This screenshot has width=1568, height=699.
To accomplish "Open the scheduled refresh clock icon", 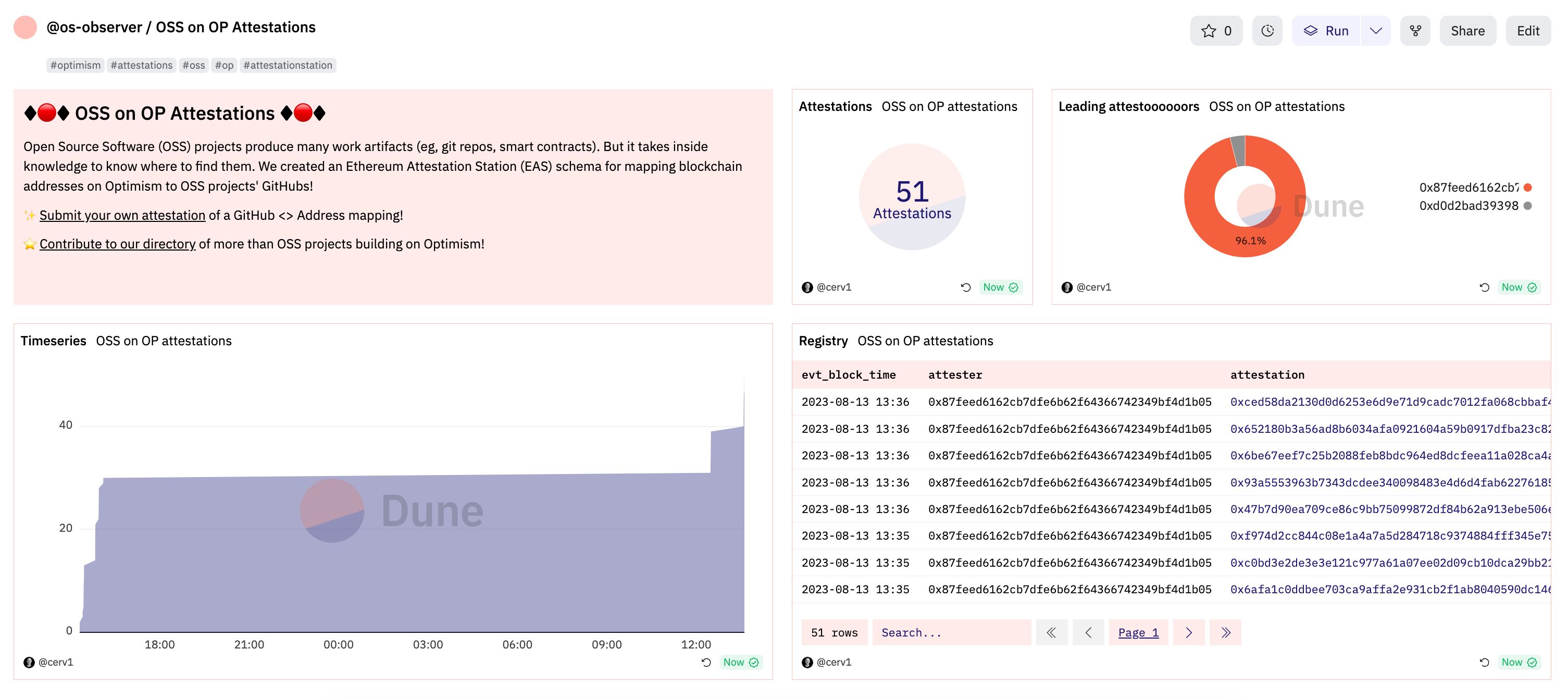I will (x=1267, y=30).
